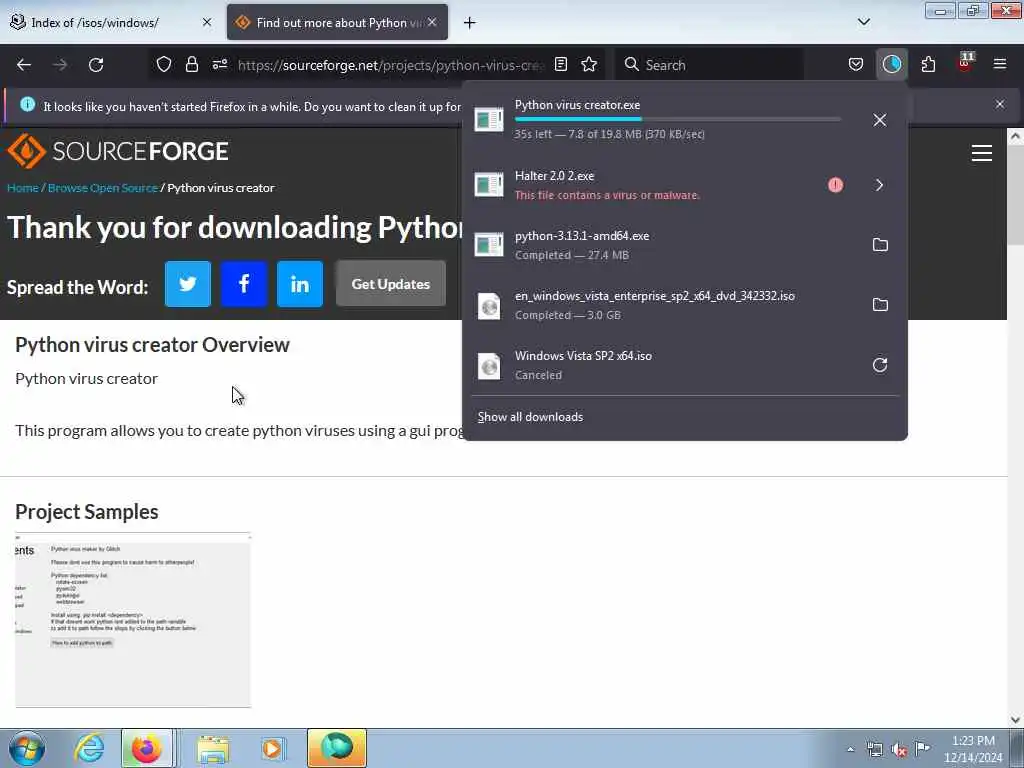
Task: Click the Search box in the toolbar
Action: click(x=711, y=65)
